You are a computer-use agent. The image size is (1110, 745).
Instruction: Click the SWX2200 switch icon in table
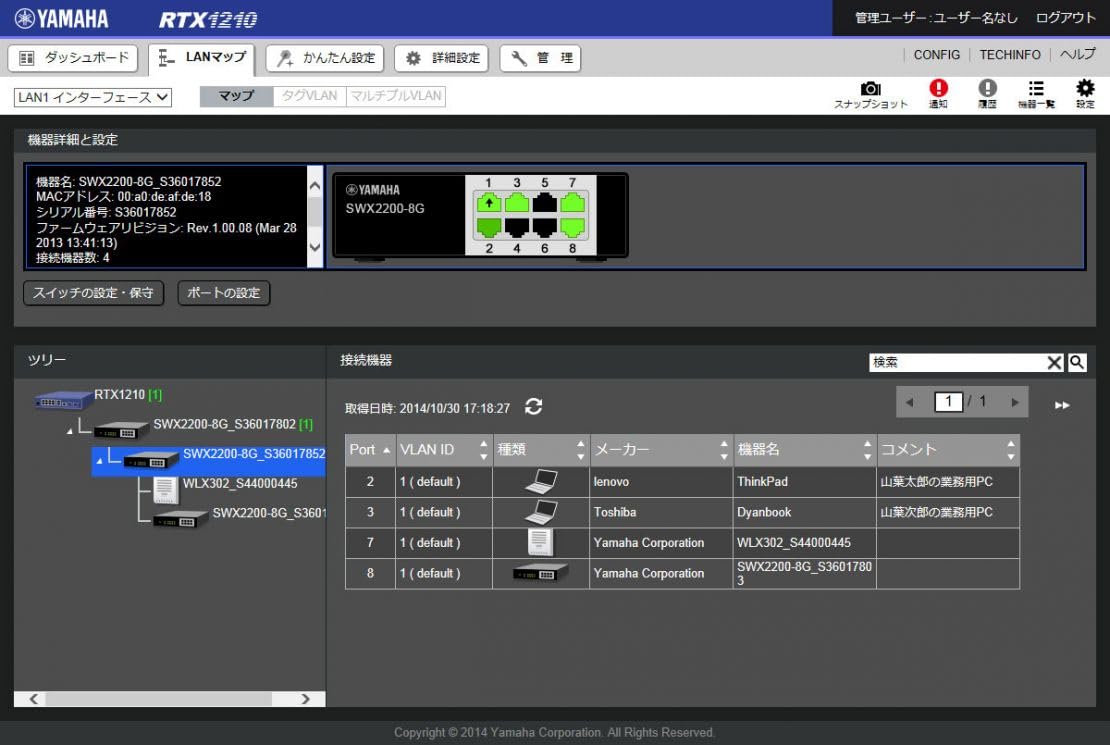point(540,573)
